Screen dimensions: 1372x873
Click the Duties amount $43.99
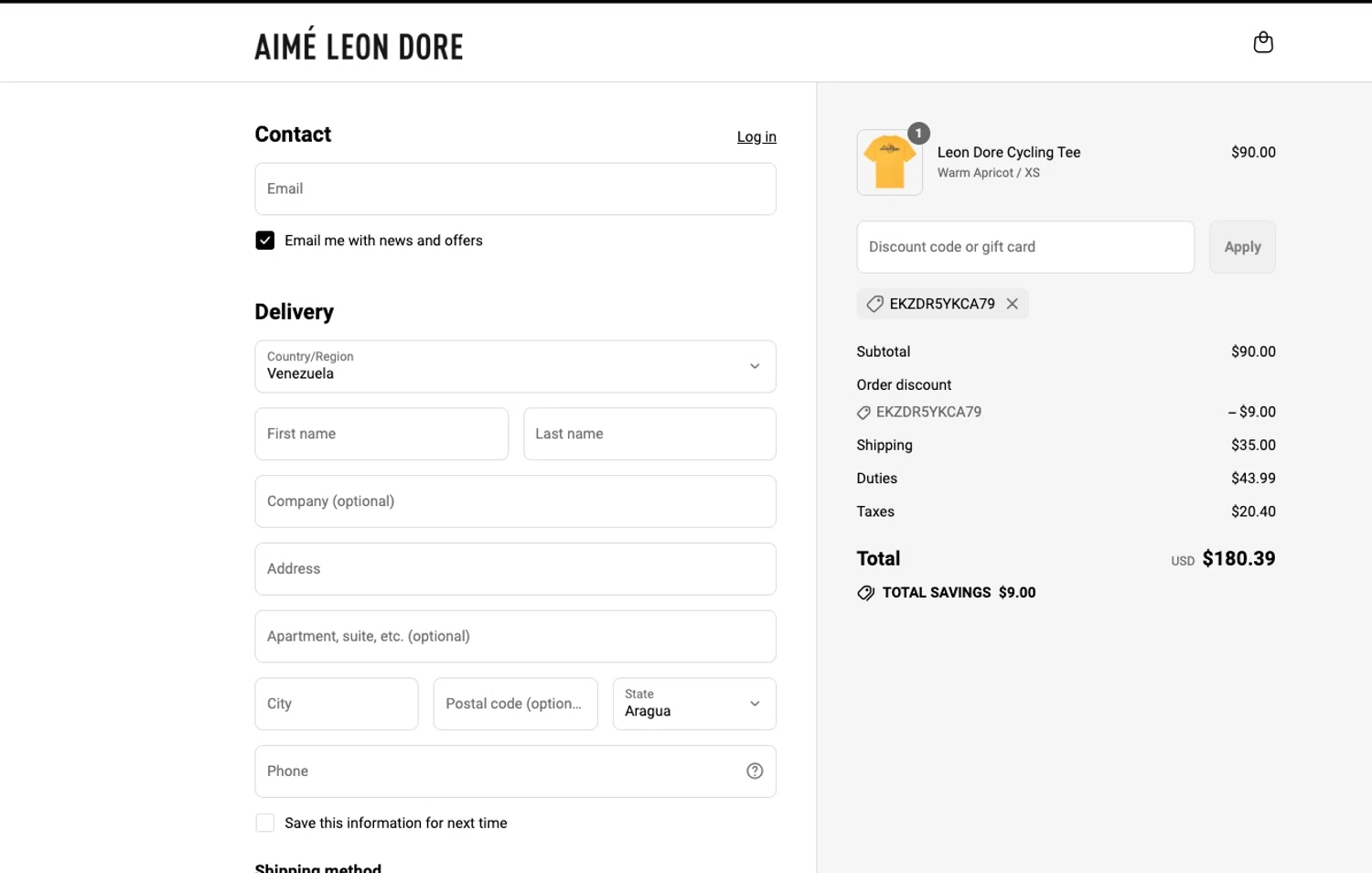[x=1253, y=479]
